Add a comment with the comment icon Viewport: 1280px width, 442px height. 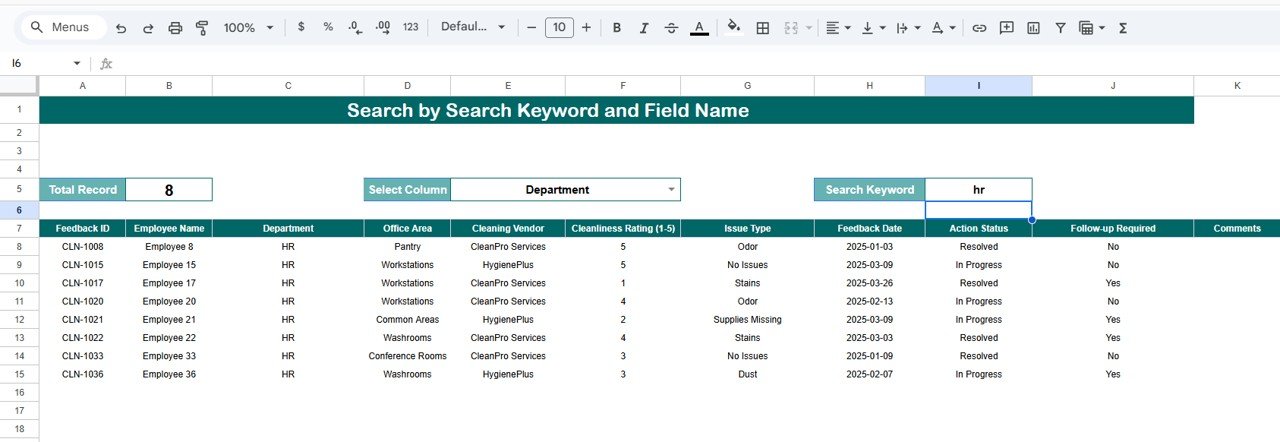(1006, 28)
